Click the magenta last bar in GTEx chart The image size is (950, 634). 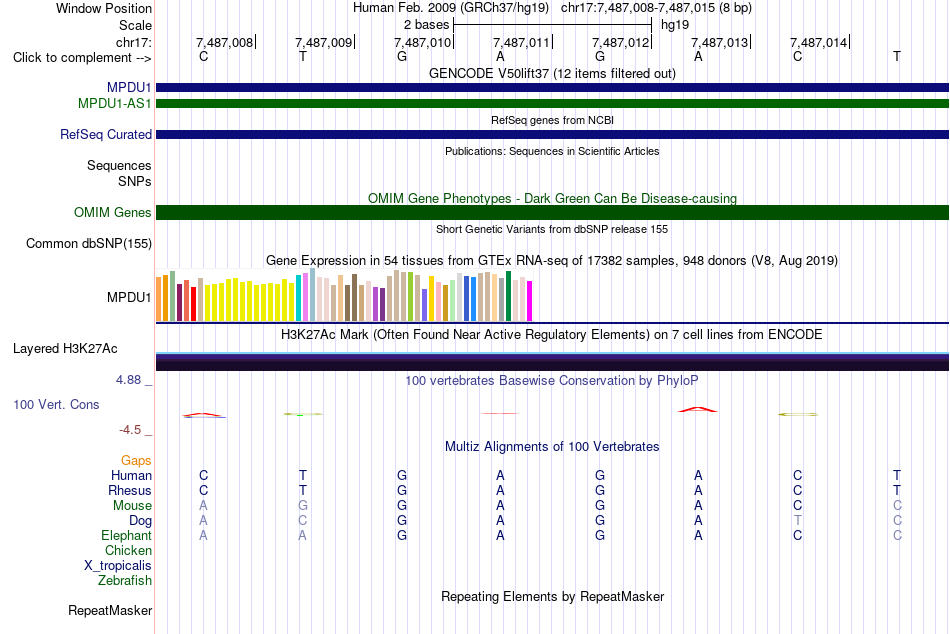click(530, 301)
